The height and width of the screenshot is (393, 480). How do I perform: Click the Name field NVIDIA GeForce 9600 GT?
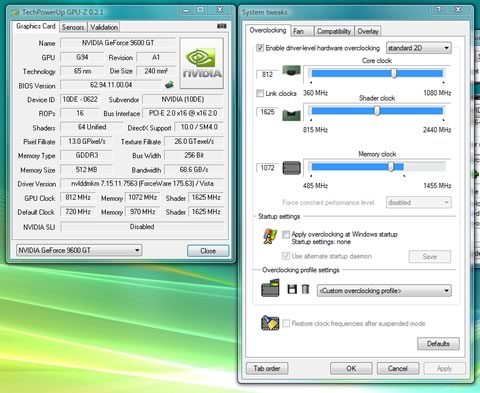[118, 43]
